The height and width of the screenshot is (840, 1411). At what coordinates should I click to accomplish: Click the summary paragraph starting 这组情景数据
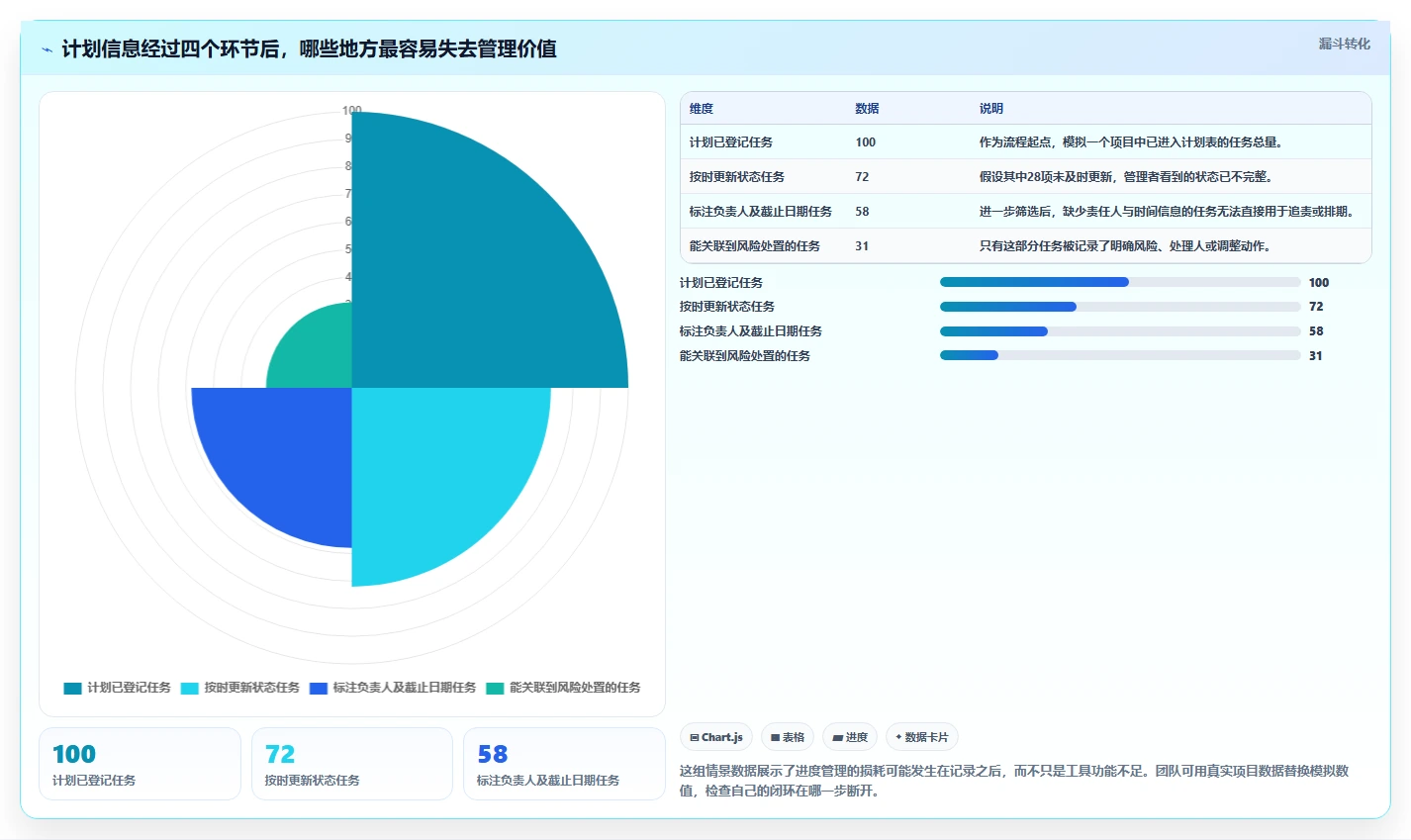coord(1015,781)
